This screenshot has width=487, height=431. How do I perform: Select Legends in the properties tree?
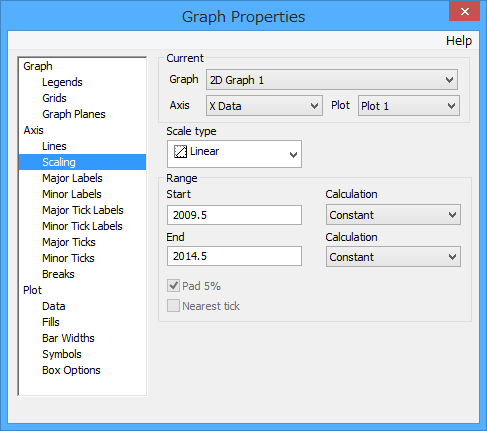pyautogui.click(x=62, y=82)
